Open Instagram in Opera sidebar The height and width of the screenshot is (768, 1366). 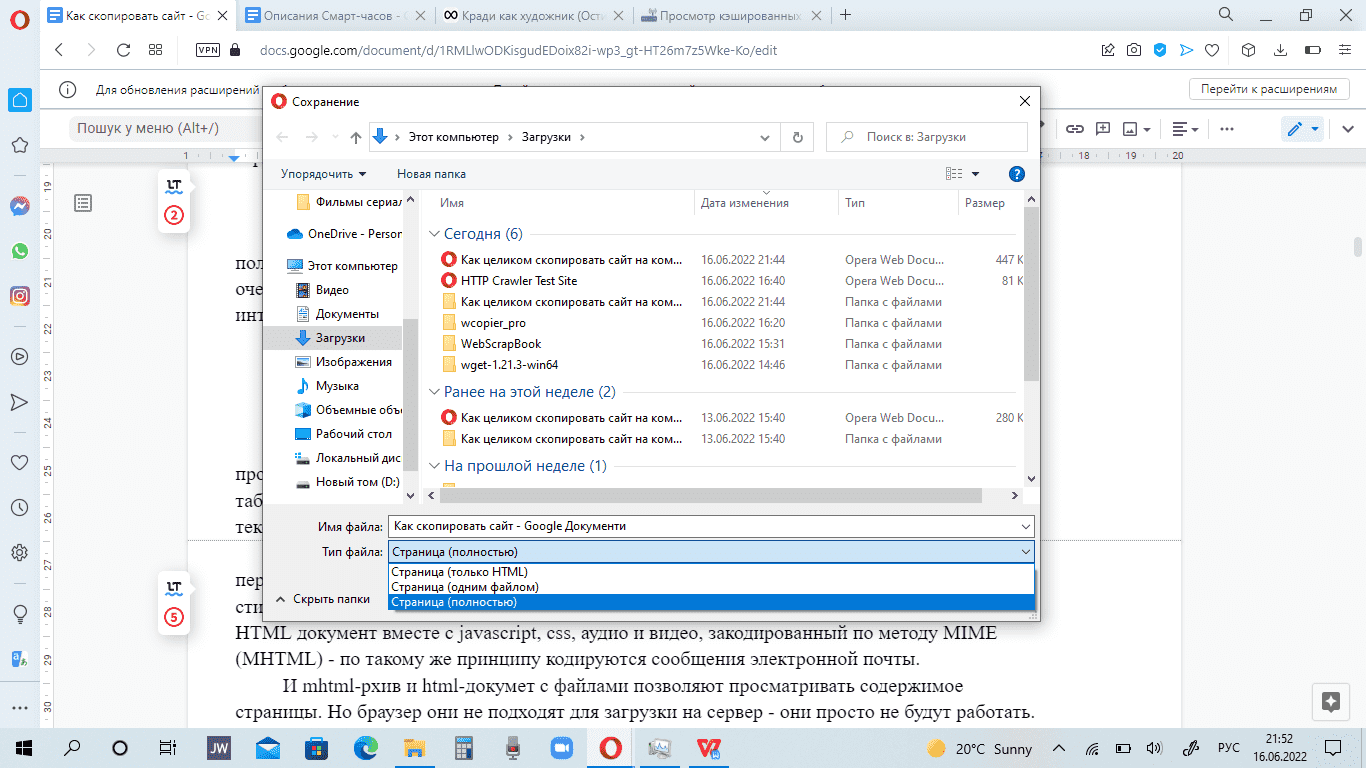tap(19, 296)
